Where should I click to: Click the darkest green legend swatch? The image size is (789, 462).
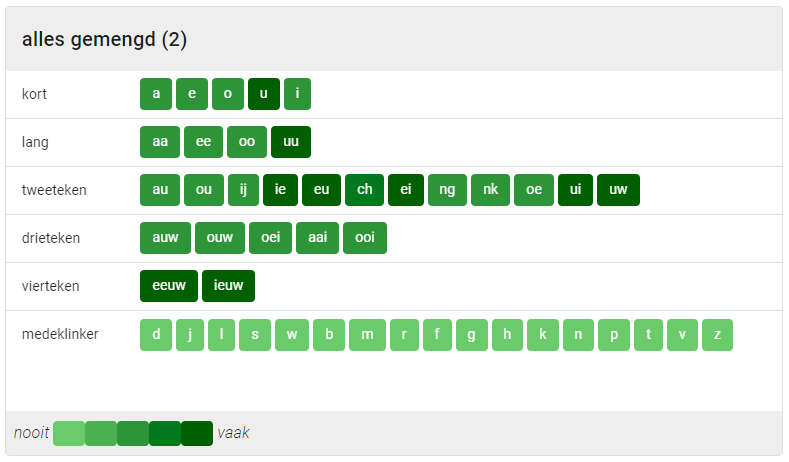point(197,433)
